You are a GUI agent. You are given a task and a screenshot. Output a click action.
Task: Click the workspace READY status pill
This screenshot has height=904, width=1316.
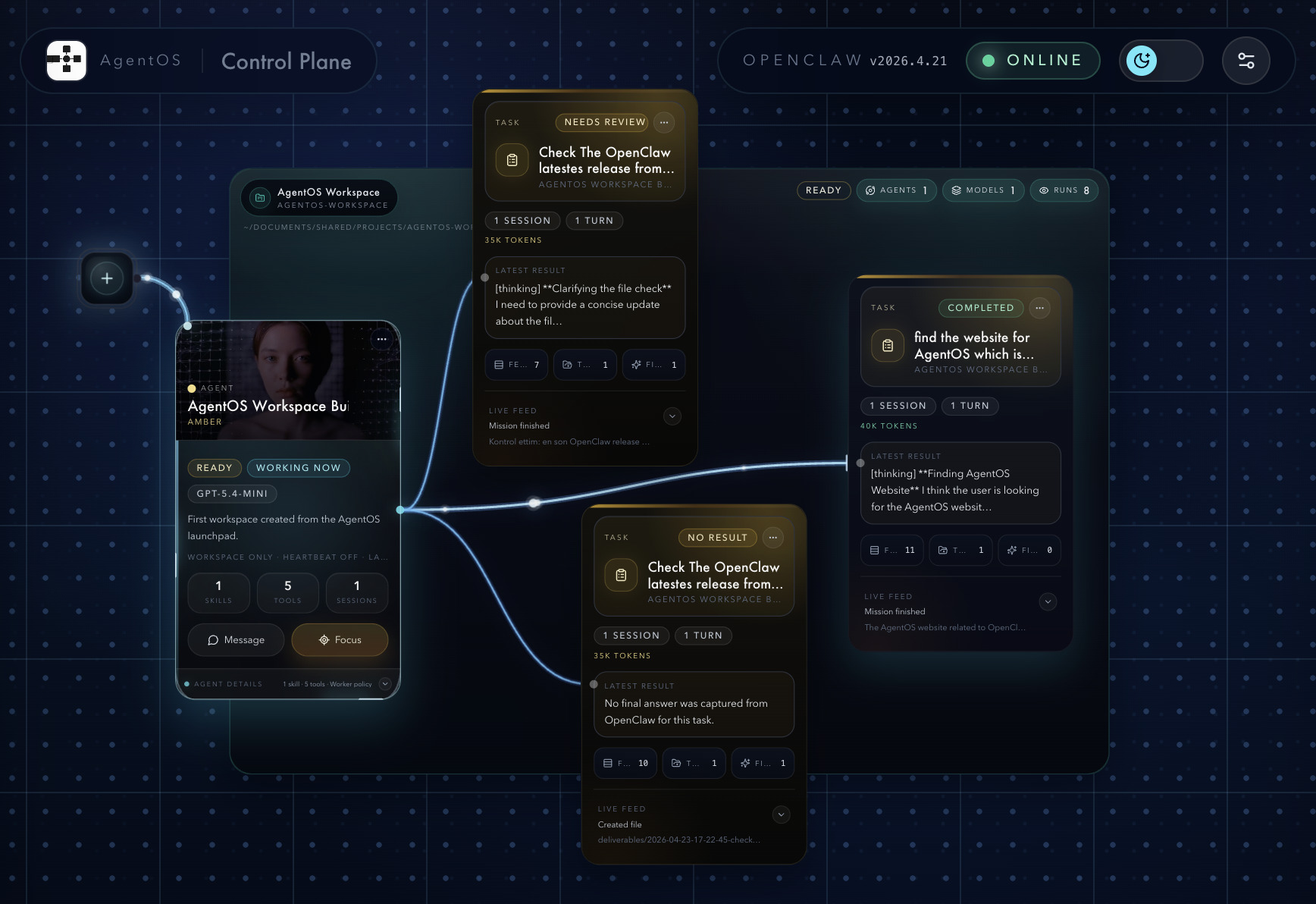(x=823, y=190)
